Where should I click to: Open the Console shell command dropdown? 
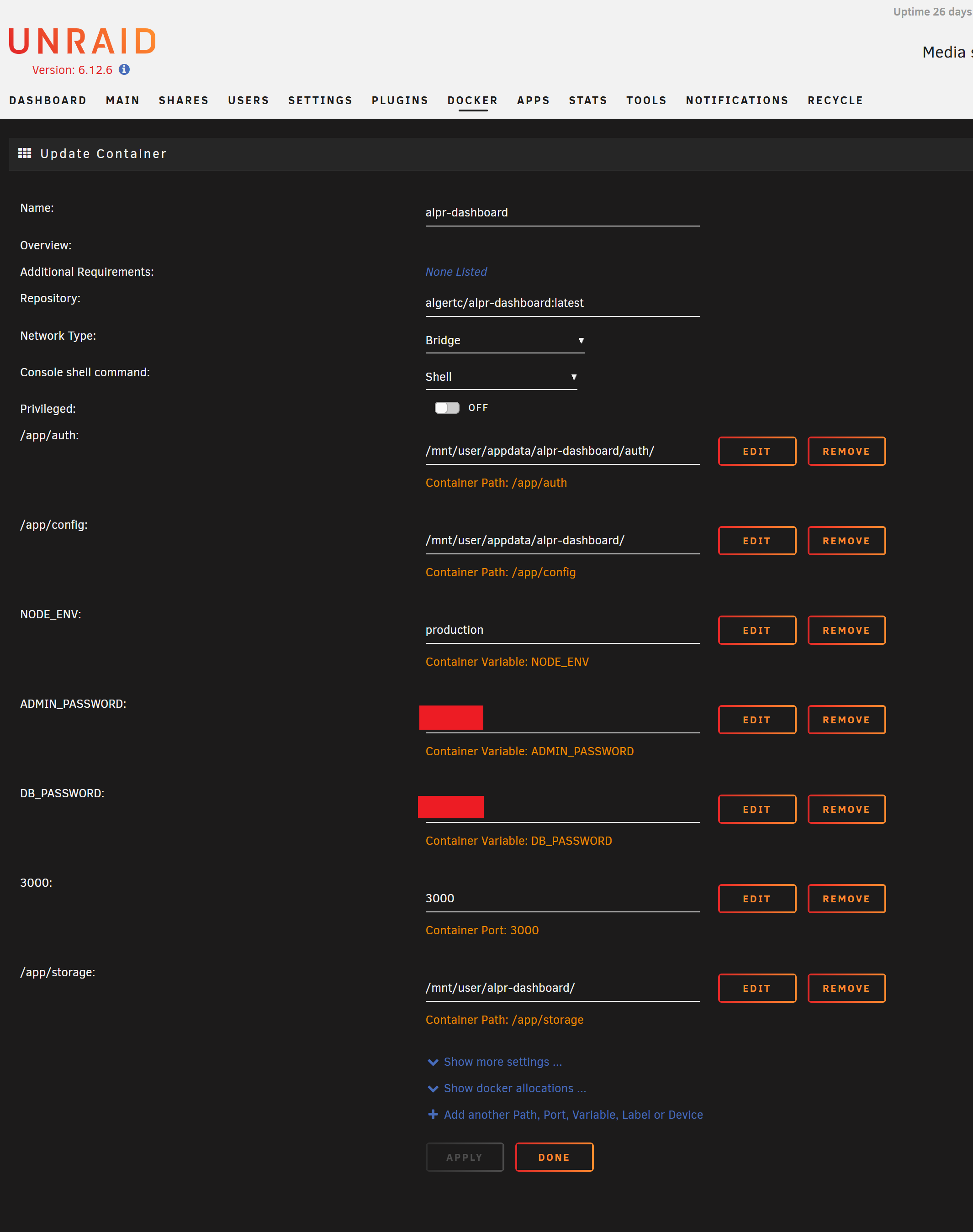coord(501,377)
